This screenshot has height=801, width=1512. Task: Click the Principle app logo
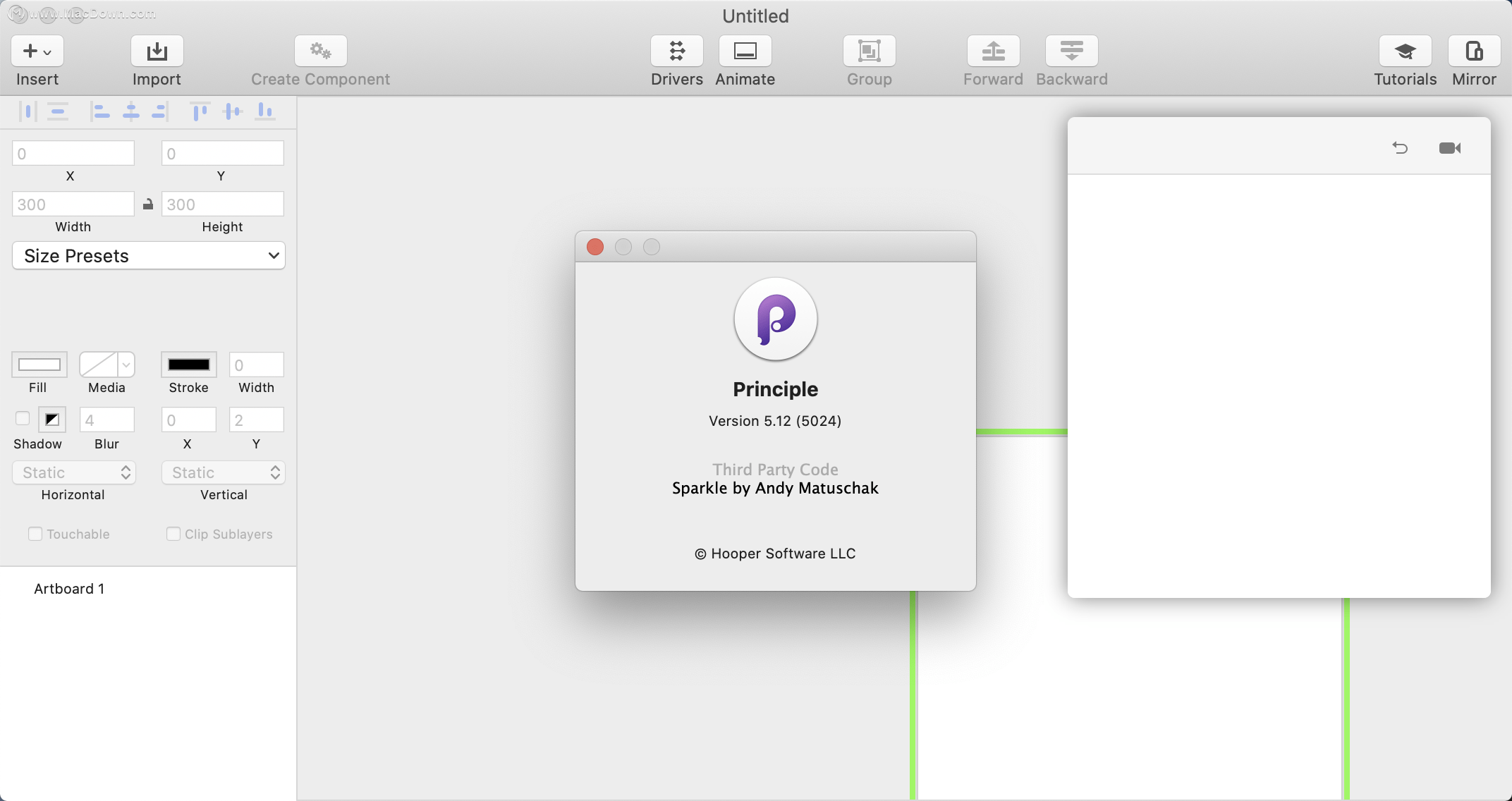pos(776,319)
